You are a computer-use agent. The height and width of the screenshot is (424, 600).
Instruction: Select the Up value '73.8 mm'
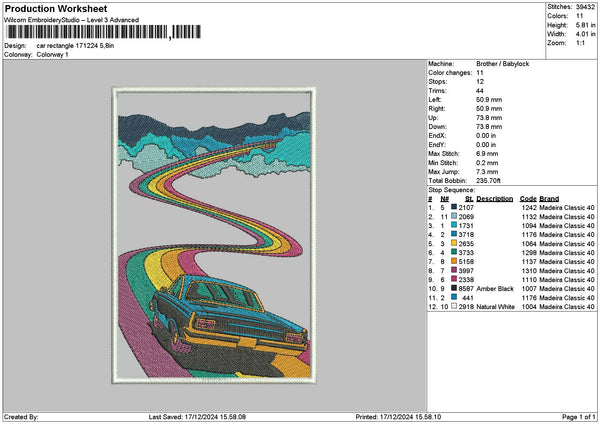pyautogui.click(x=489, y=118)
